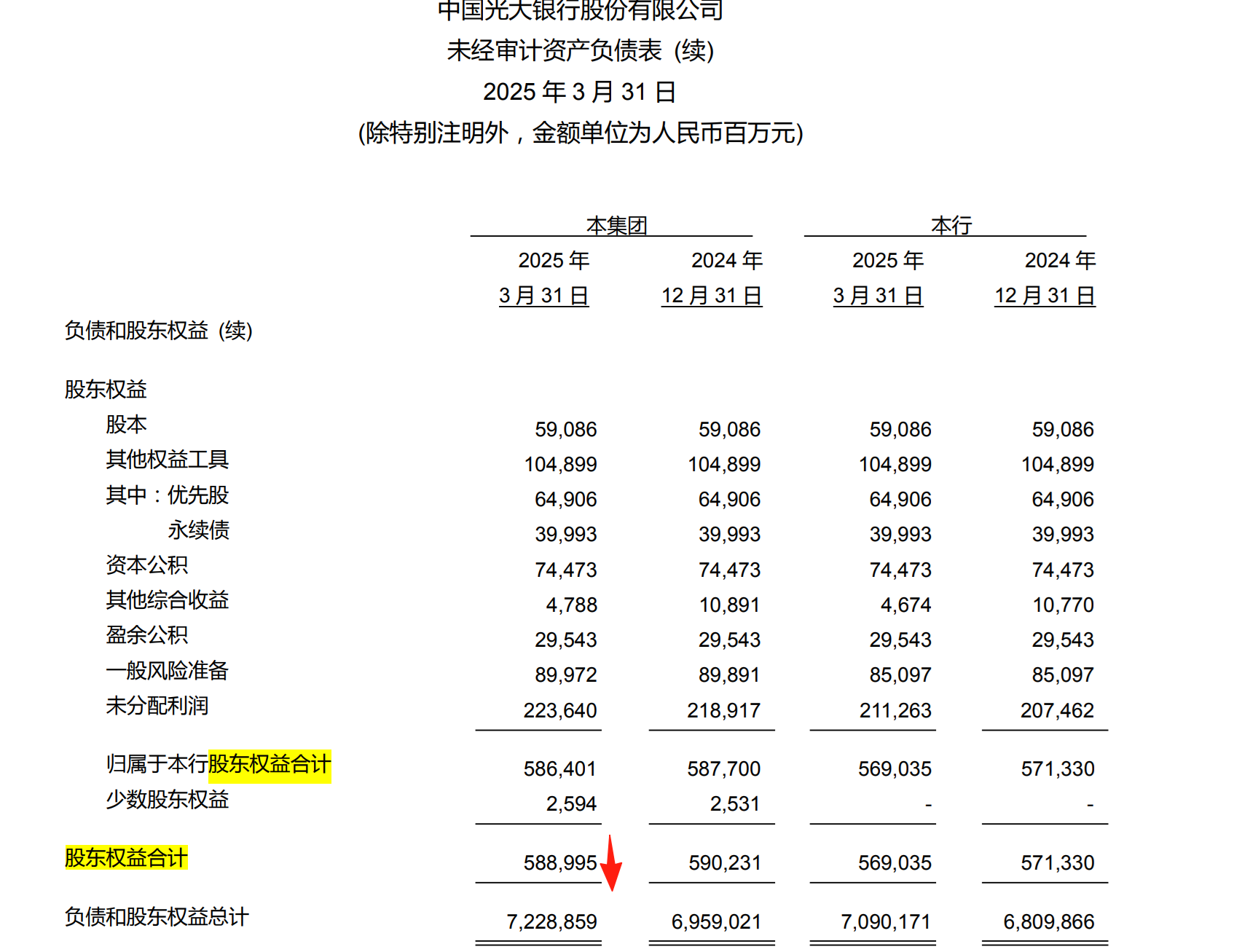Select the value "218,917" in 未分配利润 row

pos(723,711)
